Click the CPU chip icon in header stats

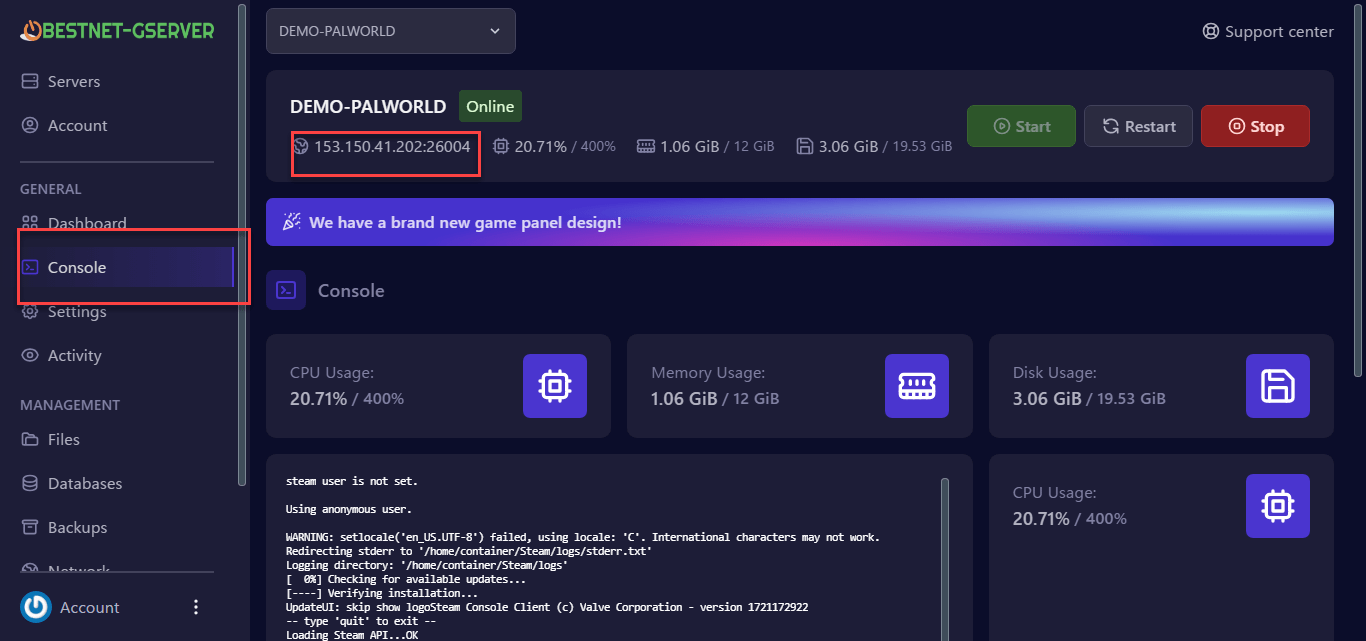[x=501, y=146]
